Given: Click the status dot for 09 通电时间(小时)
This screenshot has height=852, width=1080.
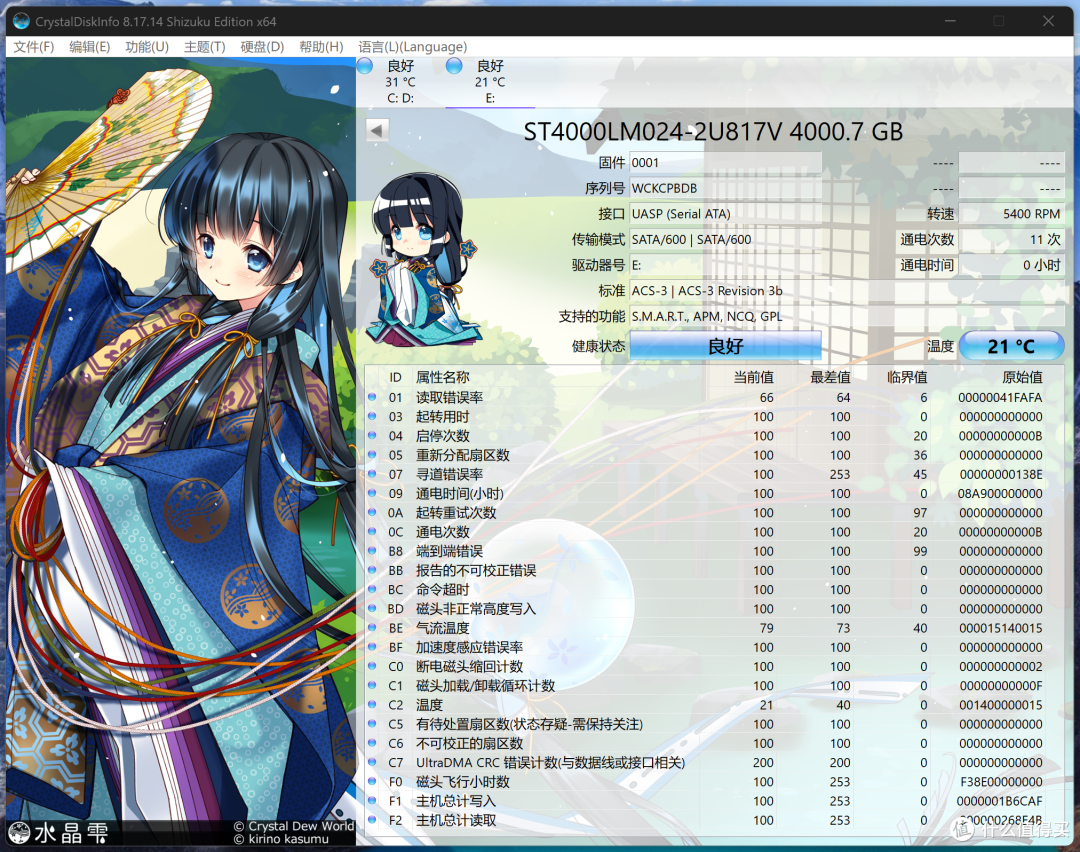Looking at the screenshot, I should pyautogui.click(x=372, y=493).
